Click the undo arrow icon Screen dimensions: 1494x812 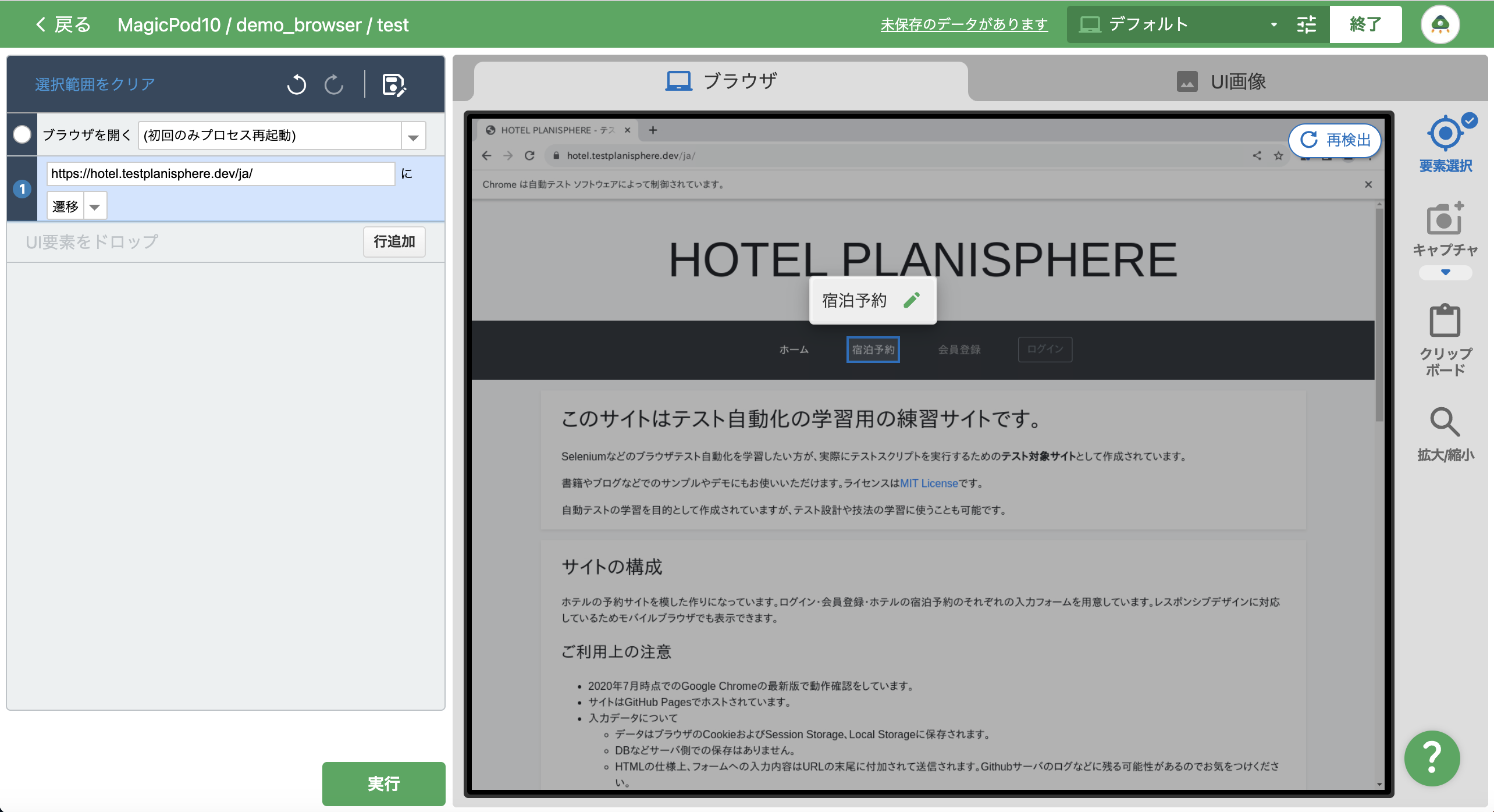296,85
